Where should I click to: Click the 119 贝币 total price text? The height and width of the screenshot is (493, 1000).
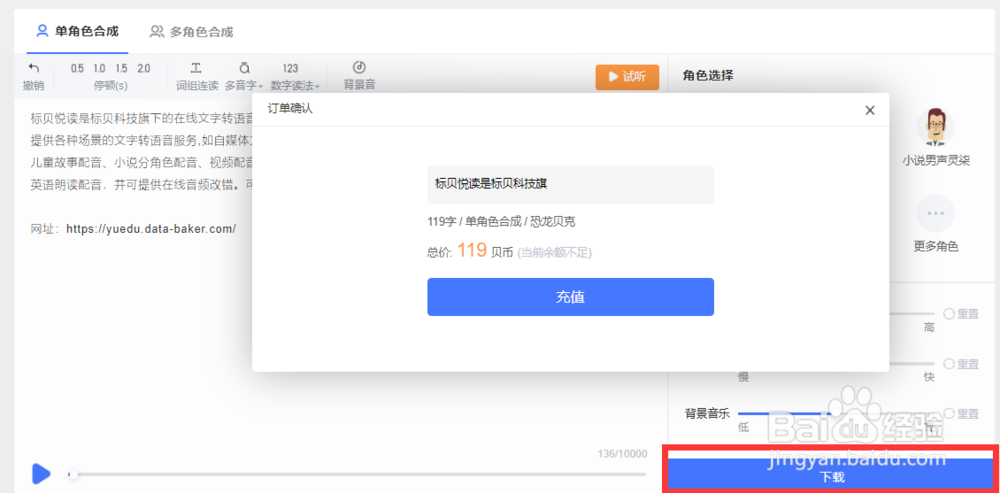[485, 251]
